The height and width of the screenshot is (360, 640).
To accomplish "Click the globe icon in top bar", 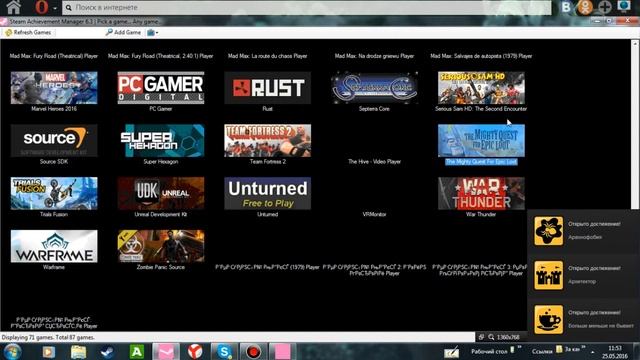I will tap(624, 6).
